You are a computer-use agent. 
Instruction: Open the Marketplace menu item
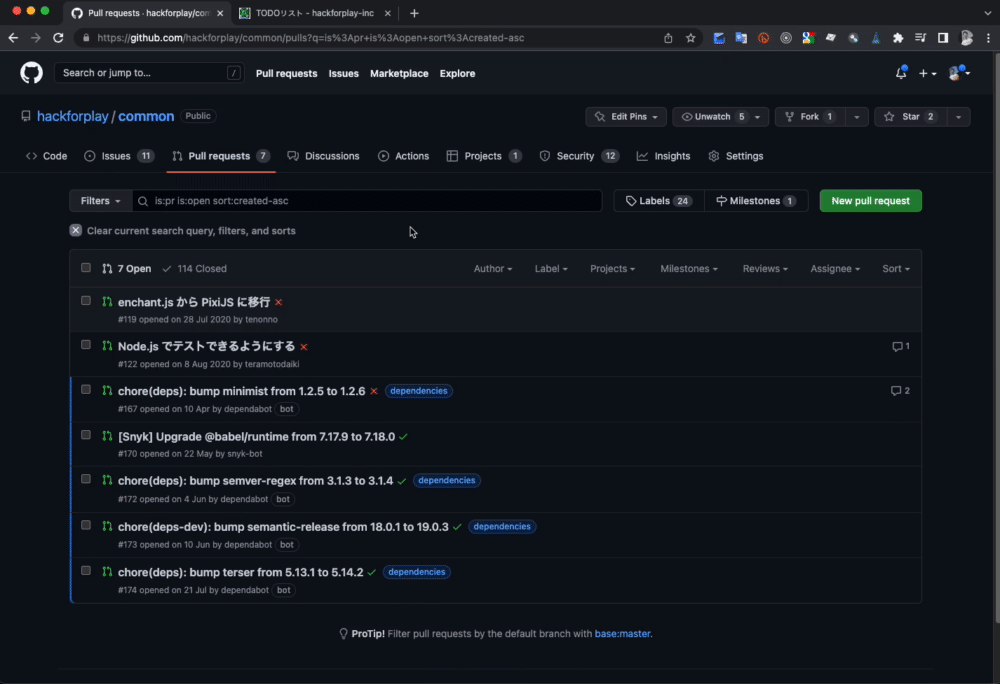400,73
